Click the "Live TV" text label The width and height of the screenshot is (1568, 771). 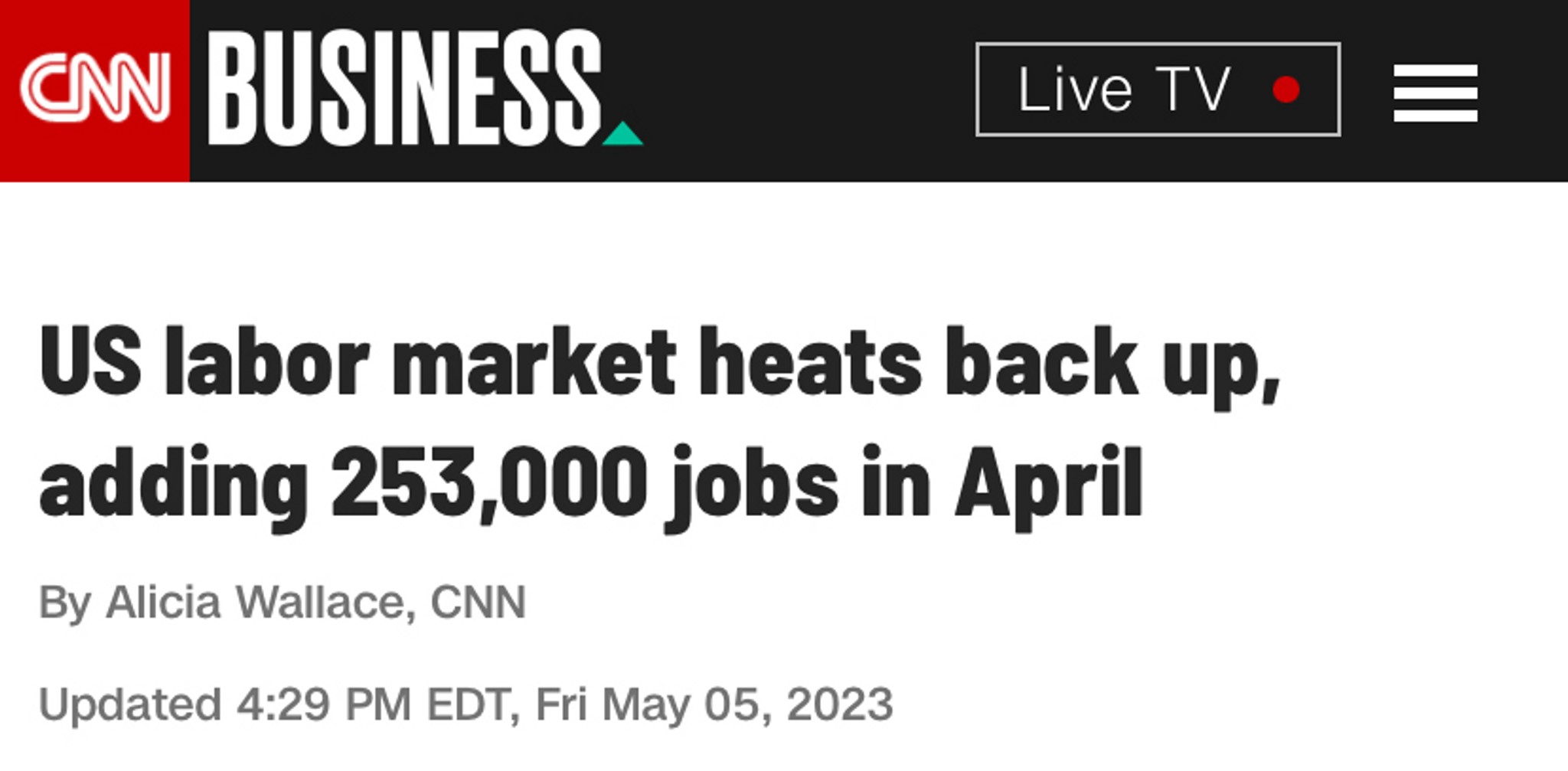click(x=1124, y=90)
